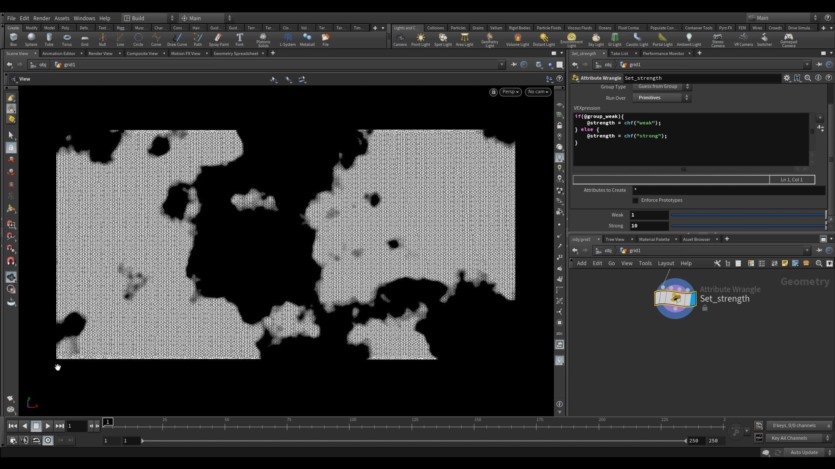Select the File shelf tool
The height and width of the screenshot is (469, 835).
point(325,39)
